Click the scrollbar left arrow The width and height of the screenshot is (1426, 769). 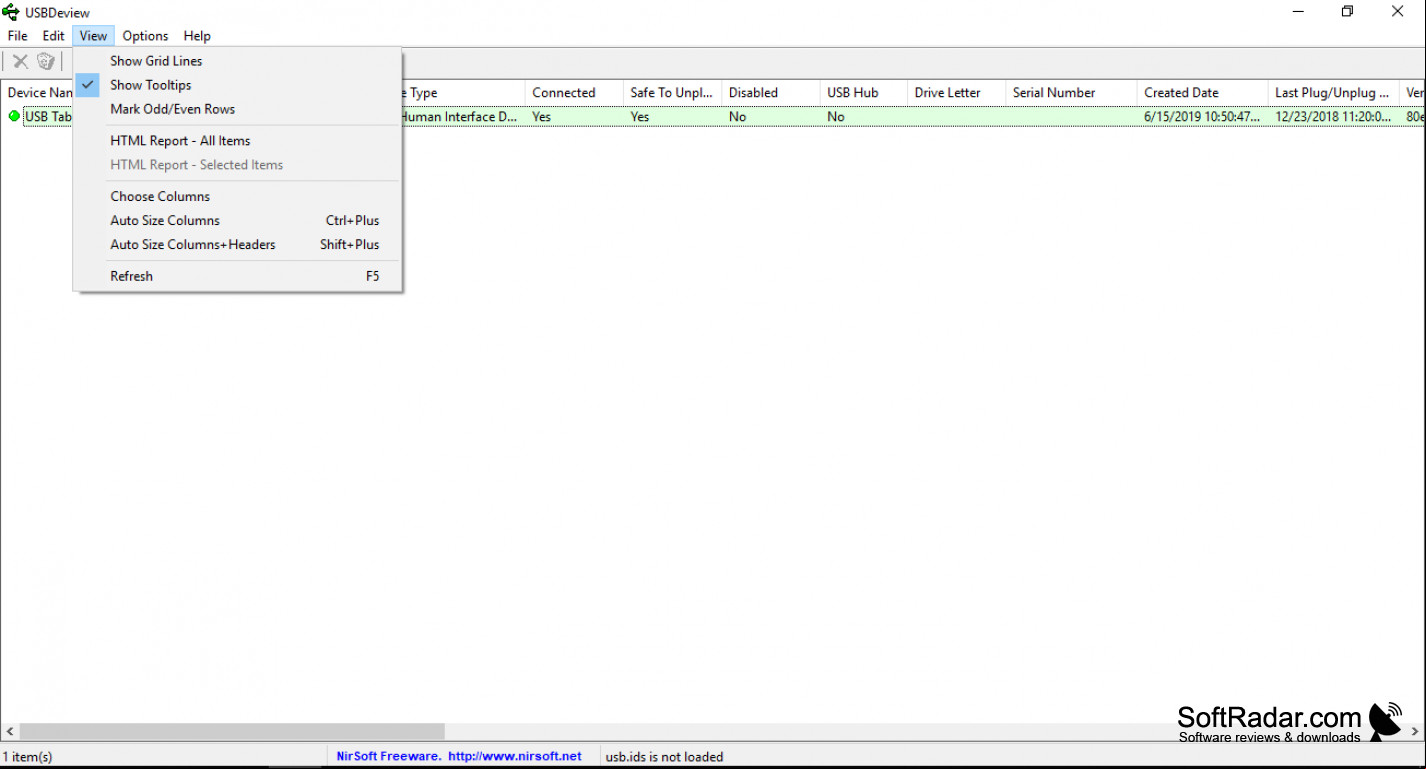[x=9, y=732]
